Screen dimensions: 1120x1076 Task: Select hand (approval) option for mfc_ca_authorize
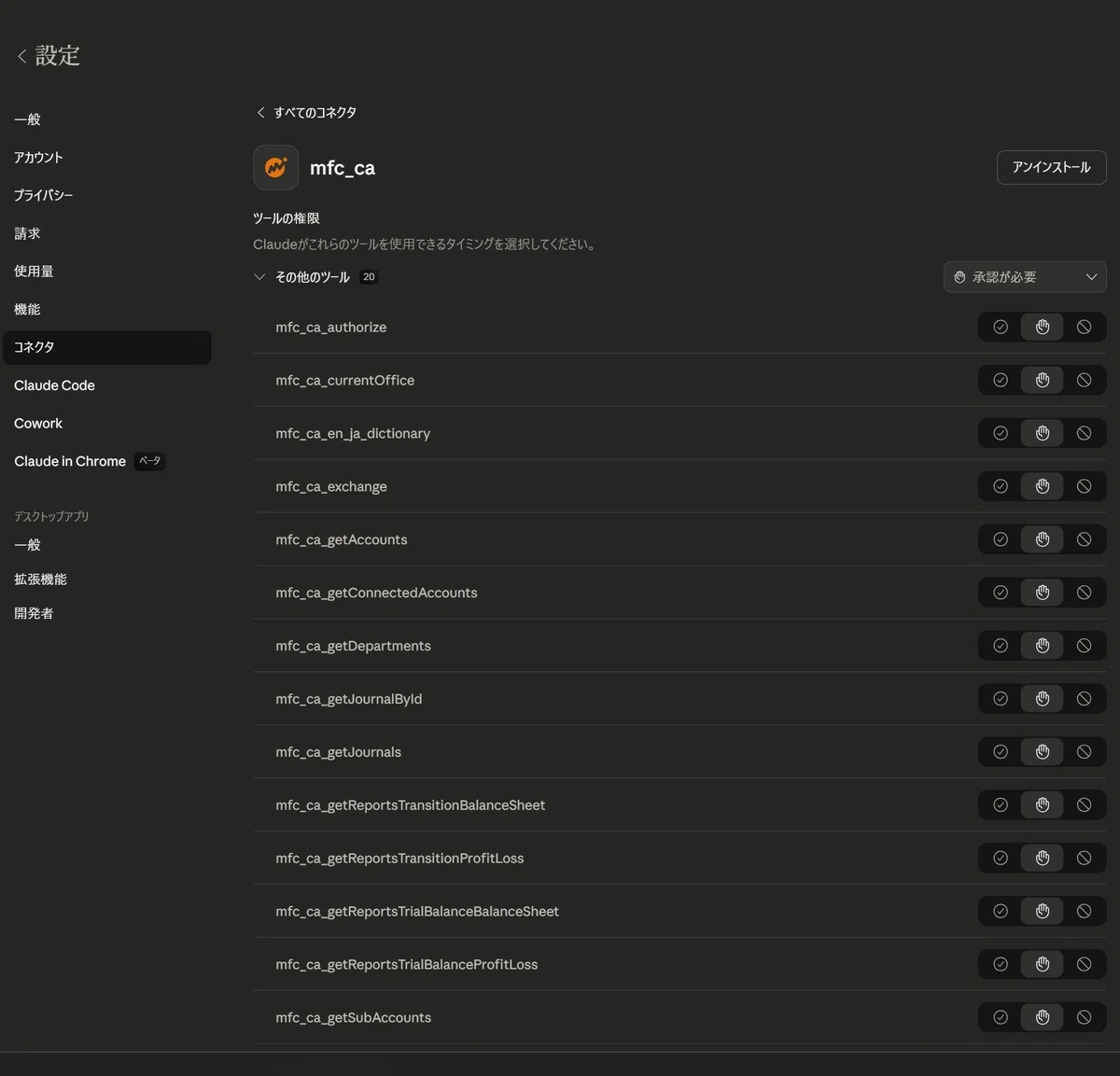[1043, 328]
